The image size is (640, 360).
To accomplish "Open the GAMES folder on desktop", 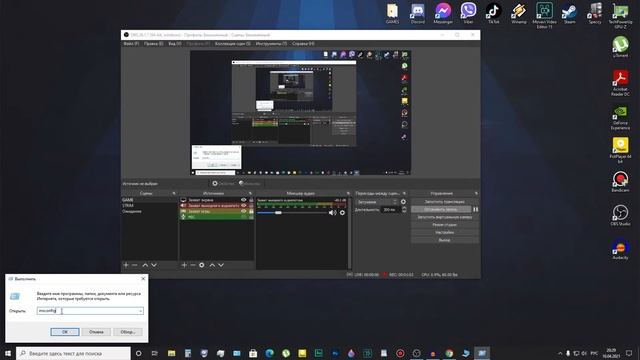I will [392, 13].
